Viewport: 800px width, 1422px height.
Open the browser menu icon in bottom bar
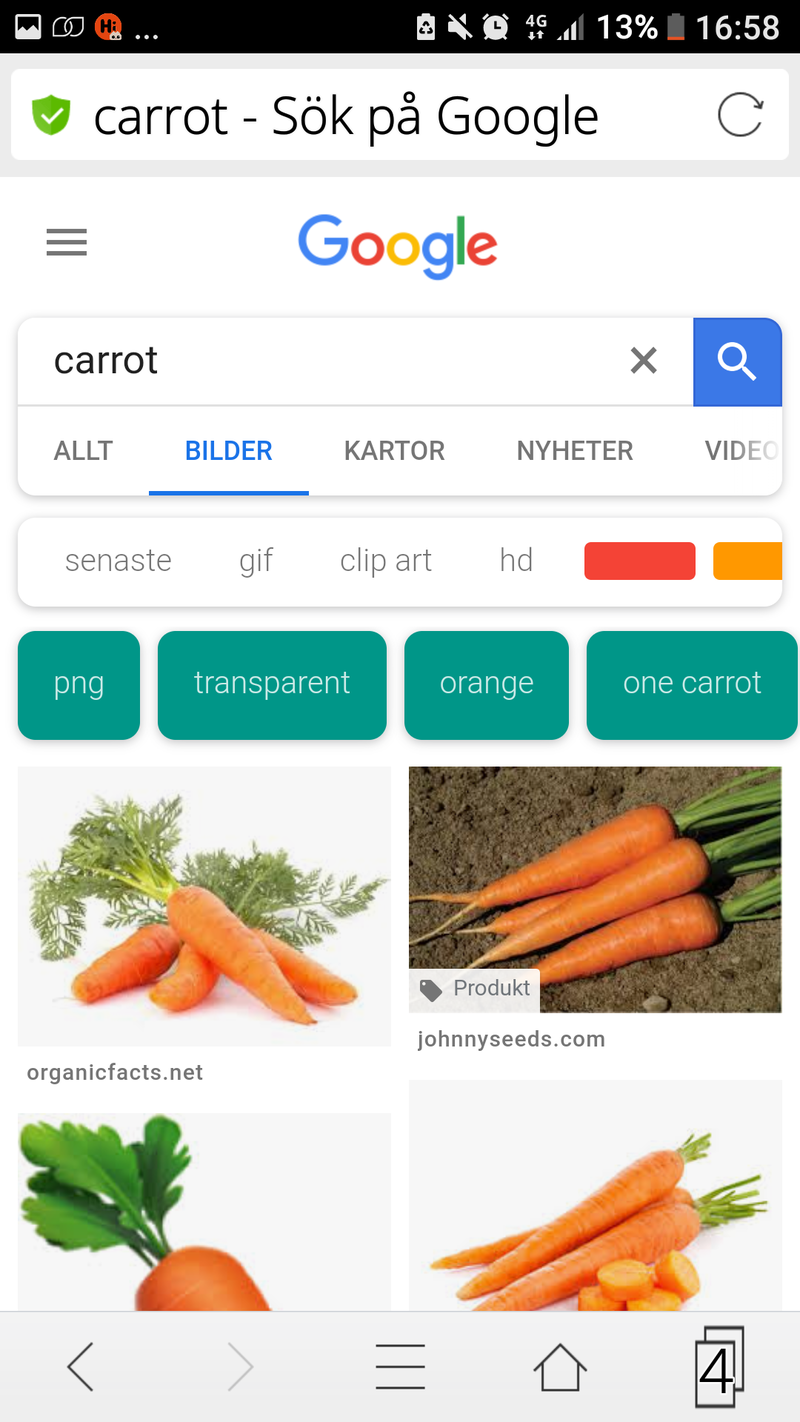400,1366
